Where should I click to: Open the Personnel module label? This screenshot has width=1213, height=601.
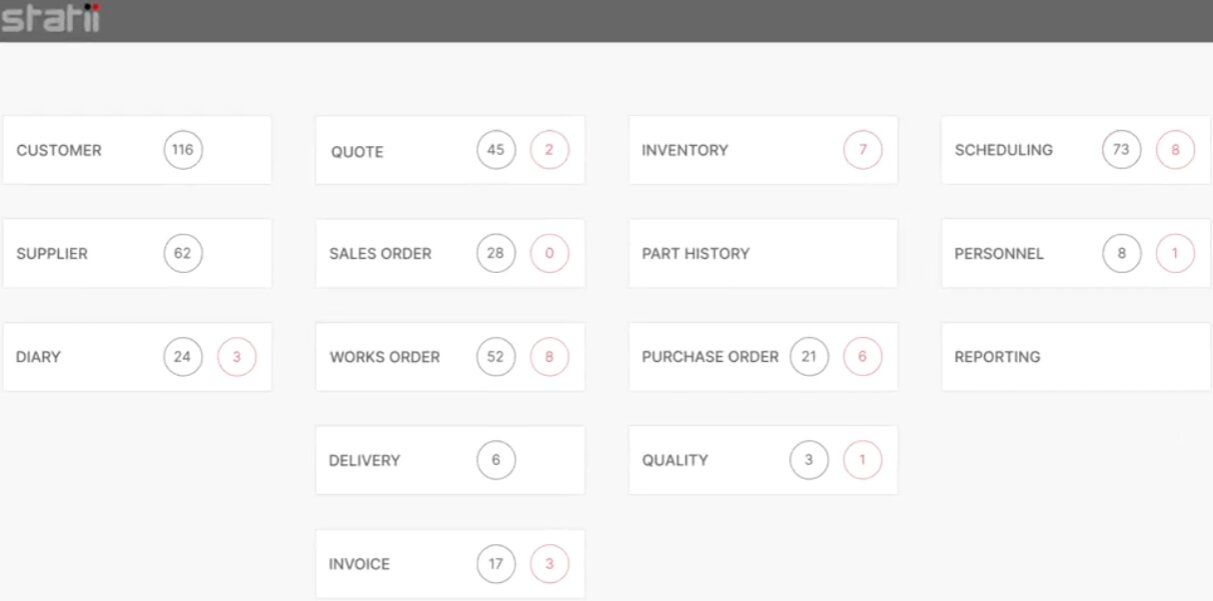pyautogui.click(x=999, y=254)
